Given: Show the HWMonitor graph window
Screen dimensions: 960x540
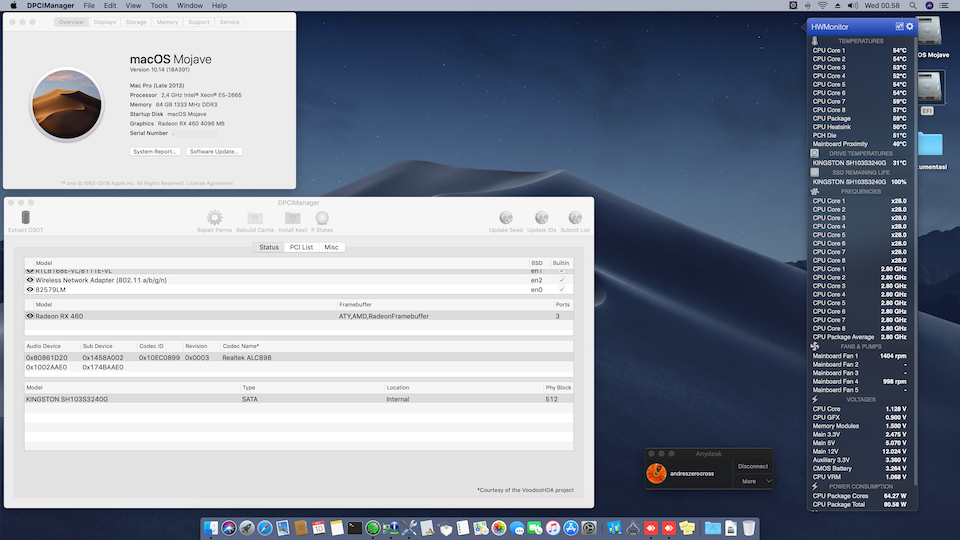Looking at the screenshot, I should click(x=898, y=26).
